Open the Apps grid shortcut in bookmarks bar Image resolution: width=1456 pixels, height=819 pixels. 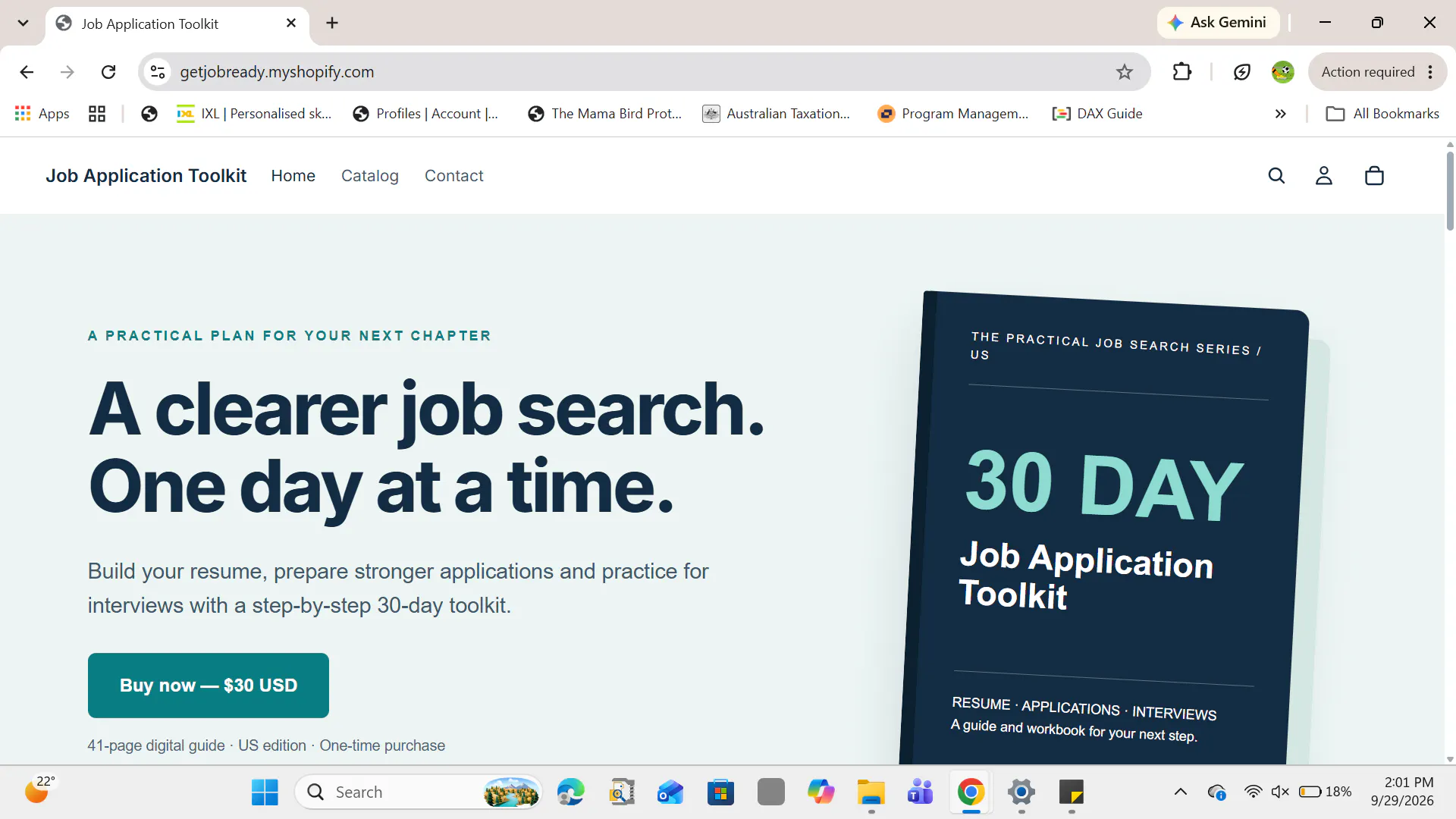(x=42, y=114)
